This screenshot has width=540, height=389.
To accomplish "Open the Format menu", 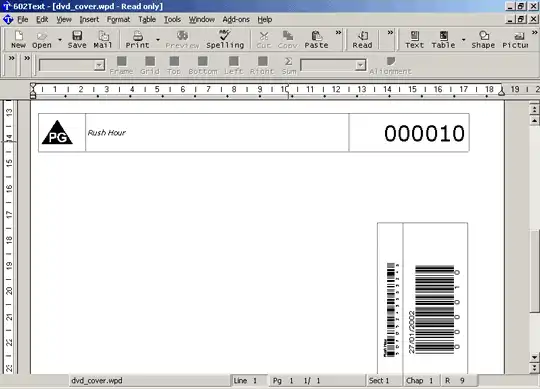I will (x=118, y=20).
